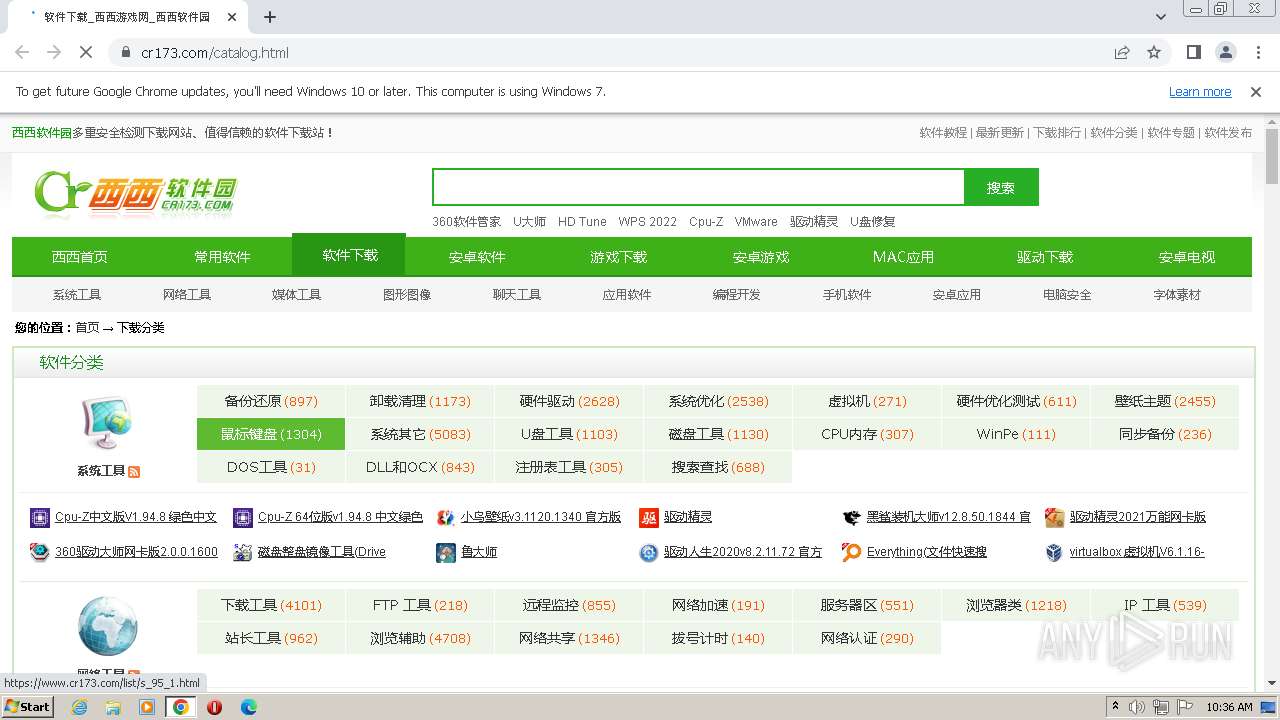Click the 小鸟壁纸 app icon
The height and width of the screenshot is (720, 1280).
pos(445,517)
